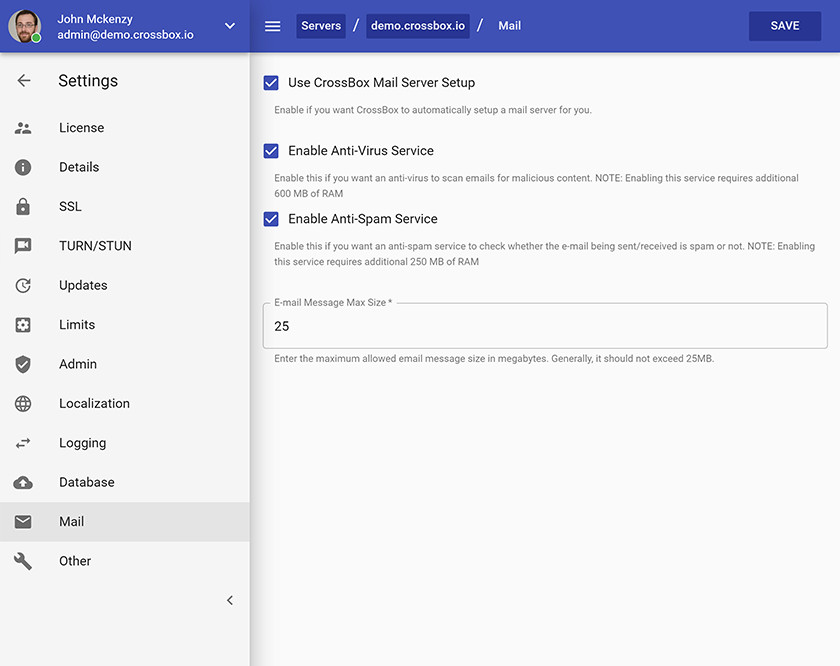Click the Admin shield icon
840x666 pixels.
pos(23,364)
